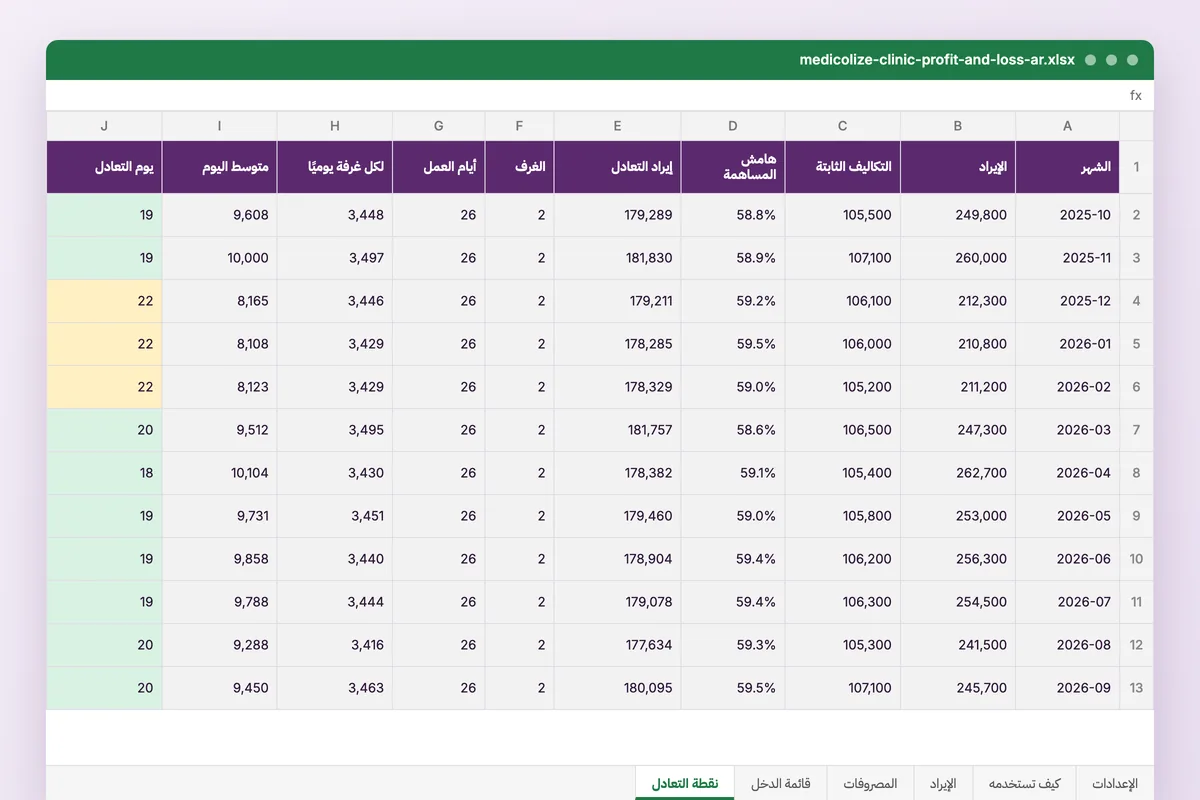The image size is (1200, 800).
Task: Click the الإيراد column header cell
Action: point(958,167)
